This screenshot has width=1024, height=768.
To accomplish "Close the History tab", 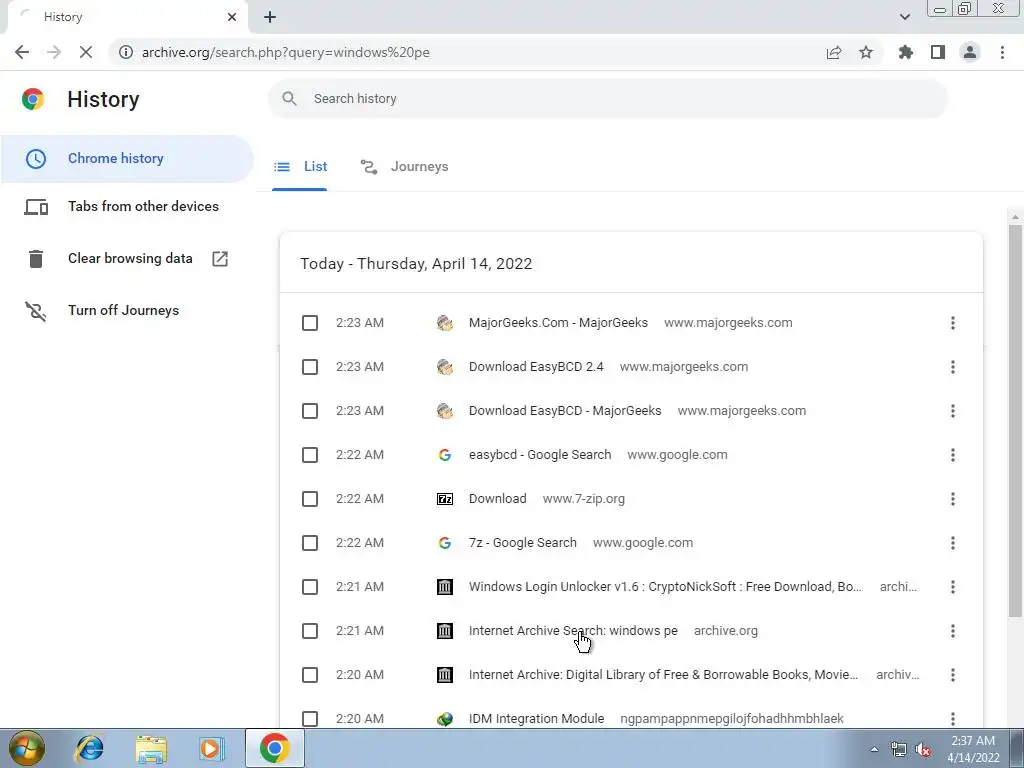I will (x=232, y=17).
